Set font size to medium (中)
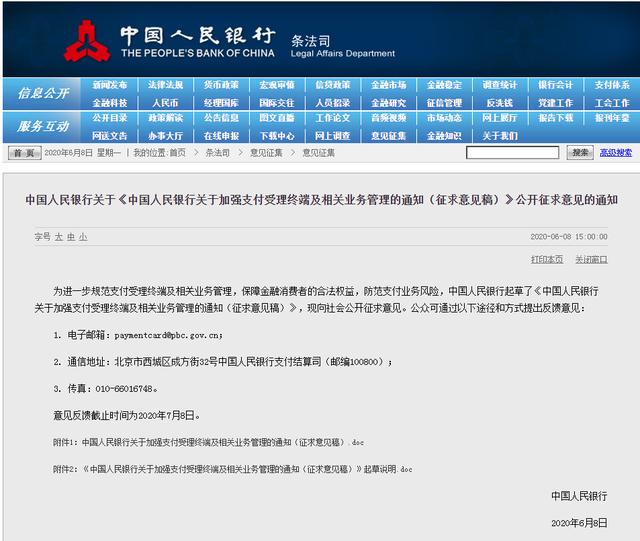 (70, 237)
